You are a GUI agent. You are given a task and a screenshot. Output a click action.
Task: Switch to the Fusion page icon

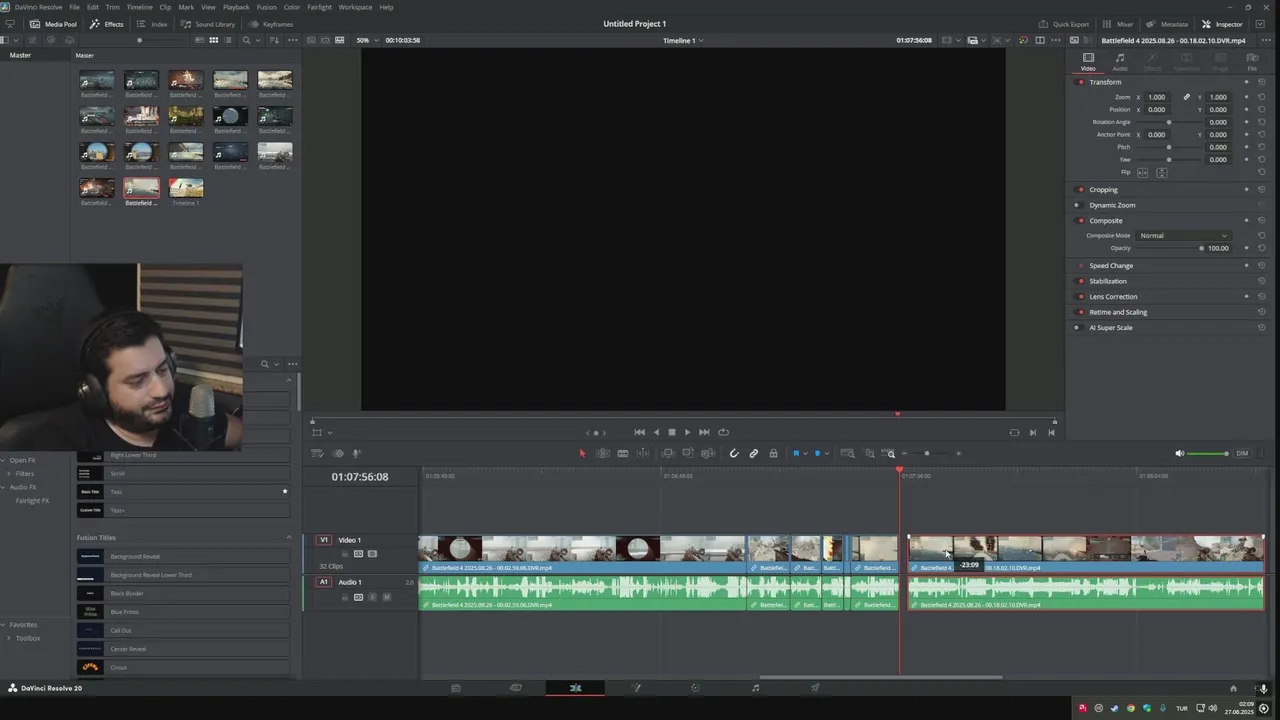pos(636,688)
